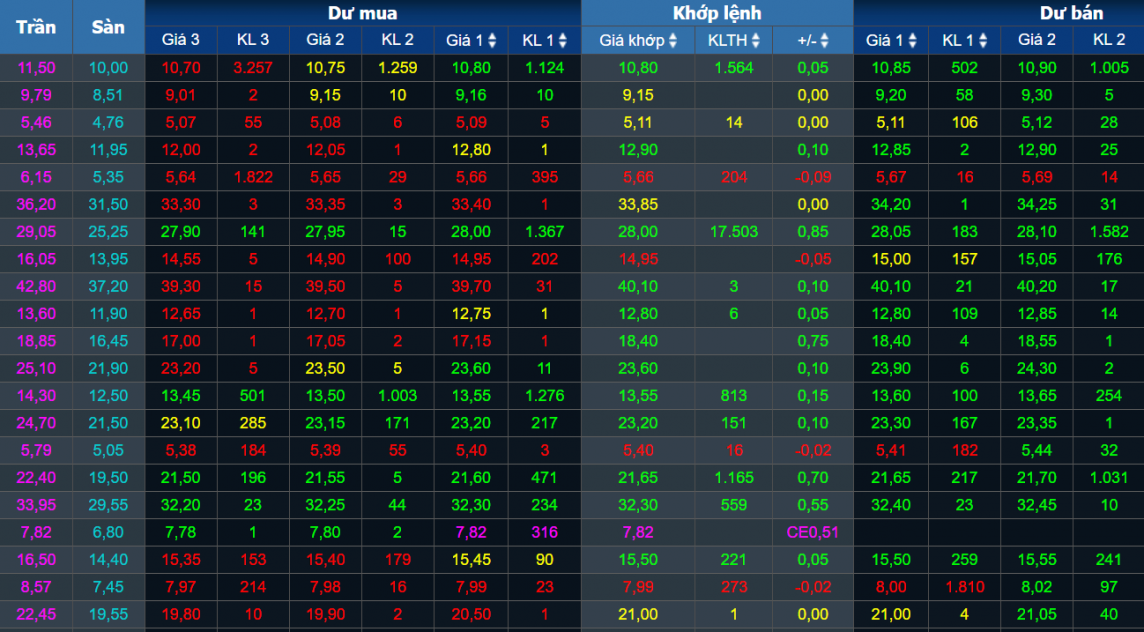Screen dimensions: 1144x632
Task: Click sort arrows beside KLTH header
Action: tap(755, 41)
